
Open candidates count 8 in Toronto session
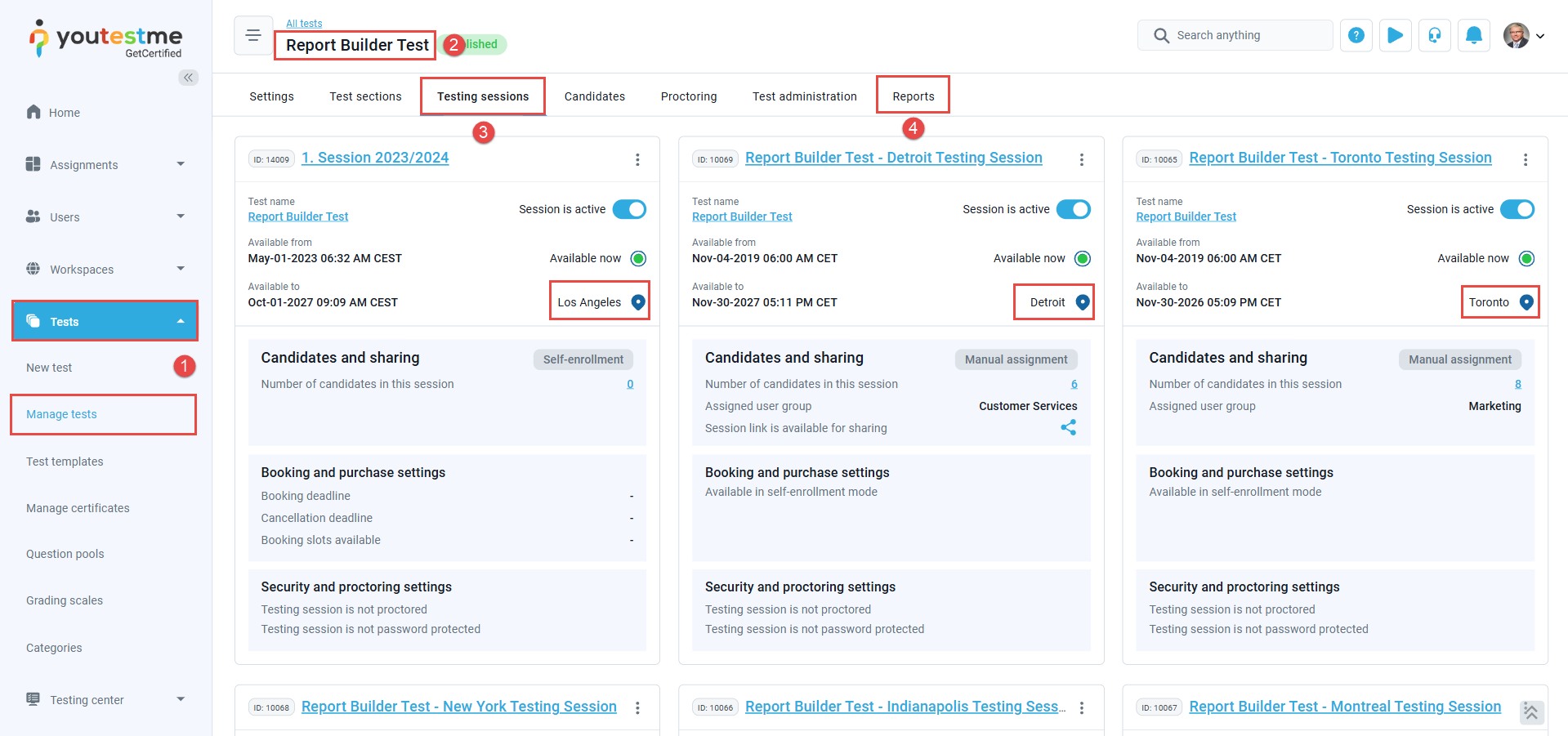coord(1518,384)
